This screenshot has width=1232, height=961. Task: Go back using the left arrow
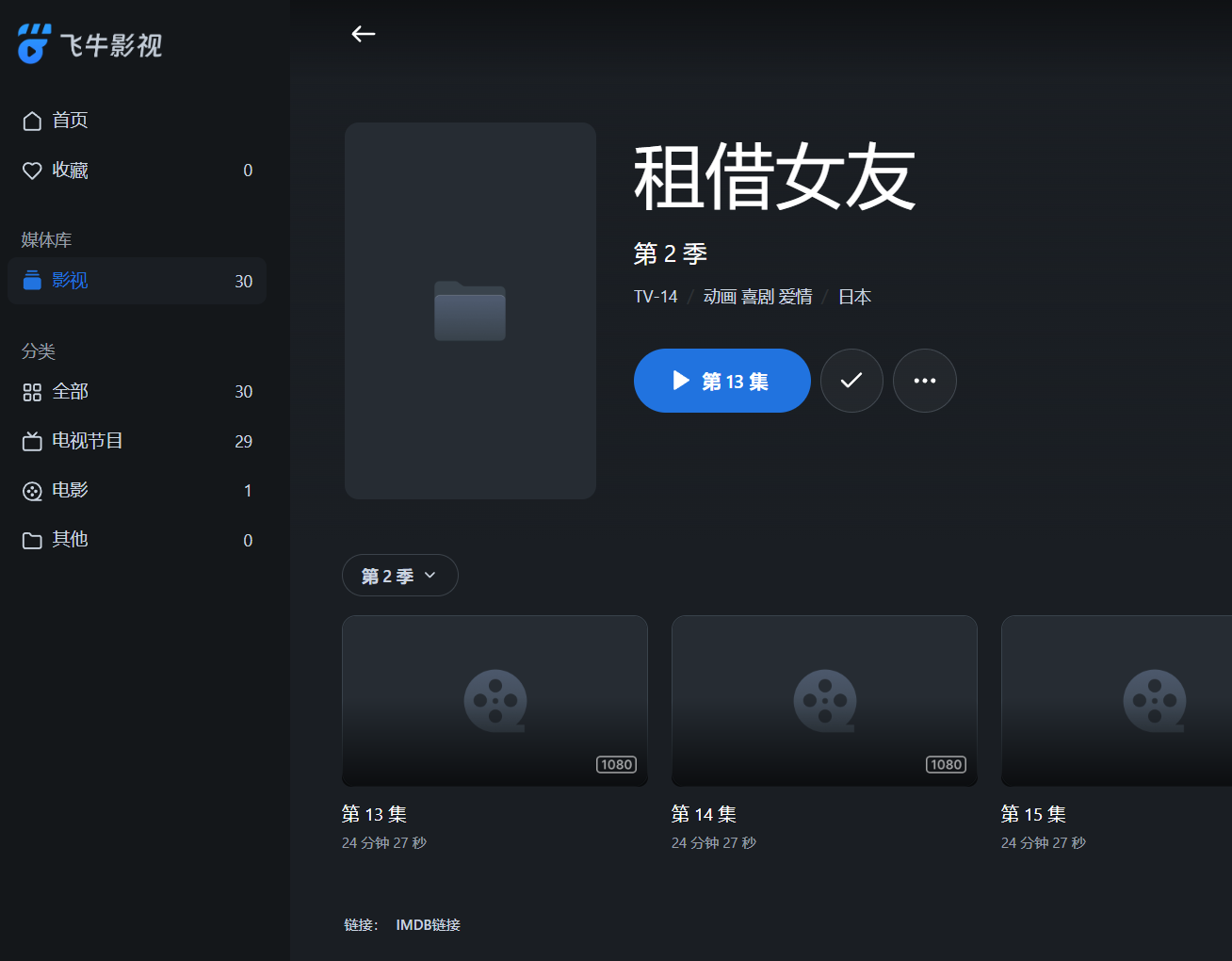pyautogui.click(x=364, y=34)
